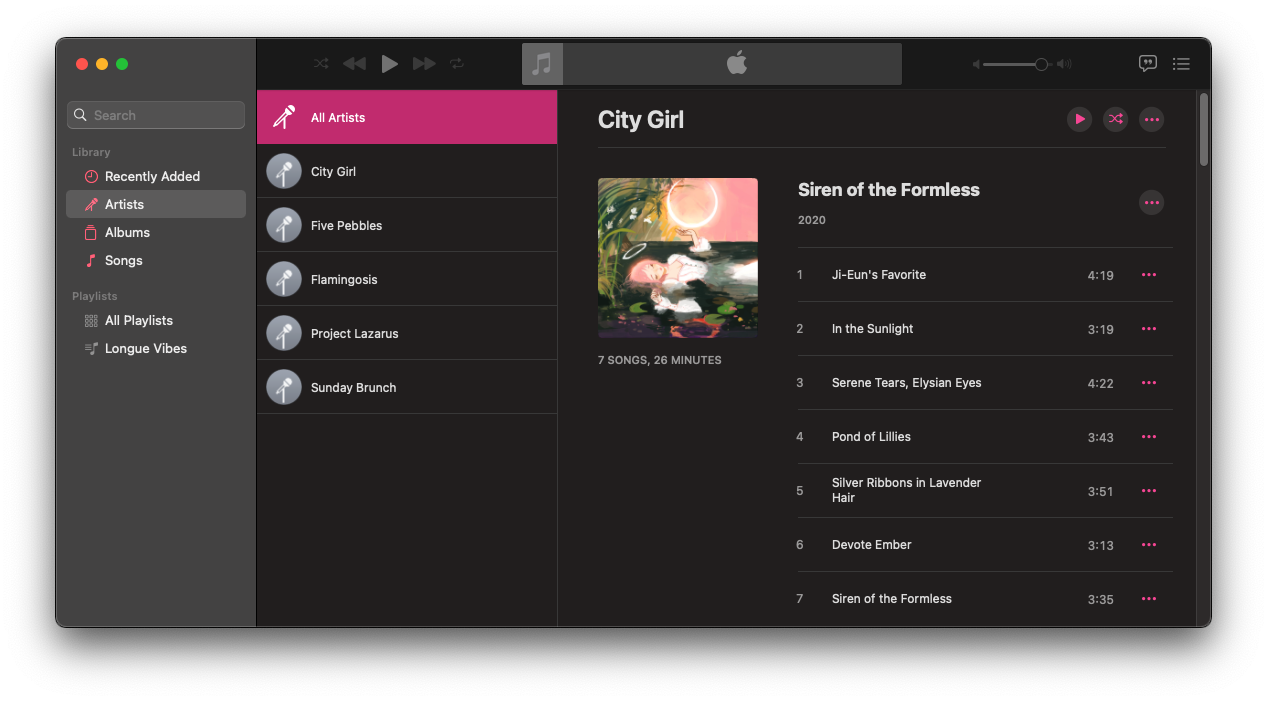Image resolution: width=1267 pixels, height=701 pixels.
Task: Select track Silver Ribbons in Lavender Hair
Action: (985, 491)
